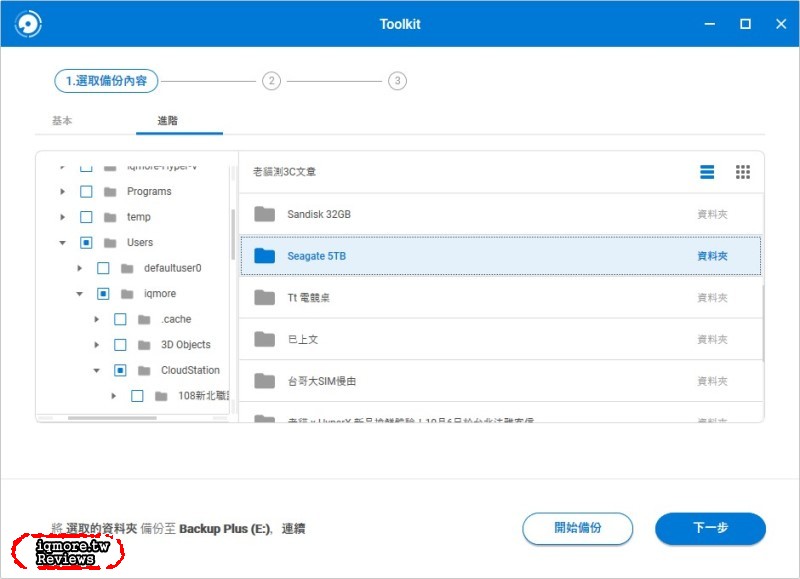800x579 pixels.
Task: Click step 2 circle in progress indicator
Action: [x=270, y=81]
